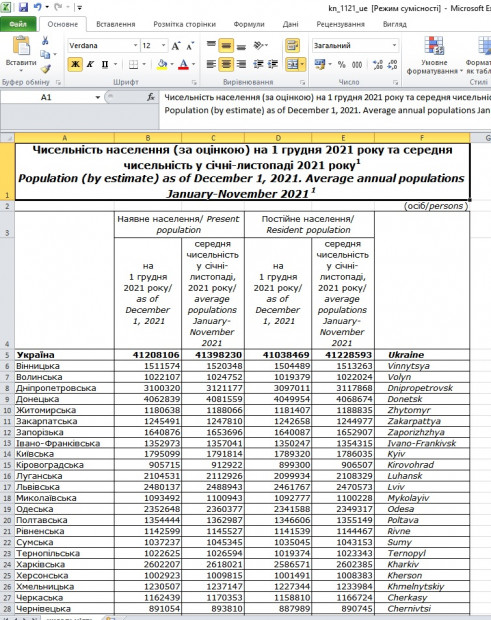Click cell value 41208106

(148, 355)
